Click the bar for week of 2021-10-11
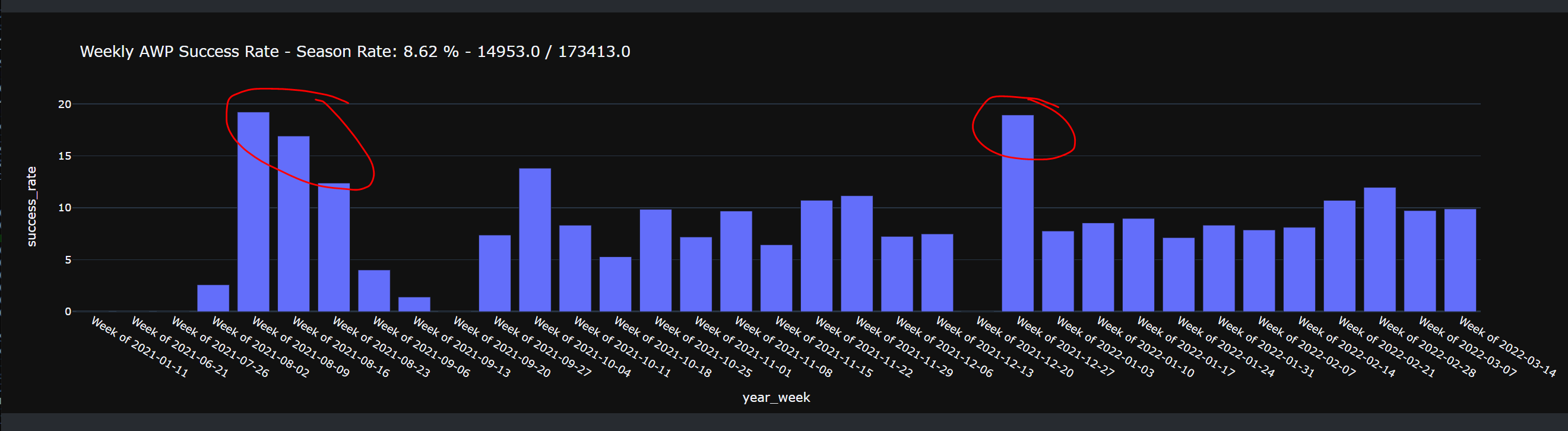1568x431 pixels. click(x=575, y=268)
